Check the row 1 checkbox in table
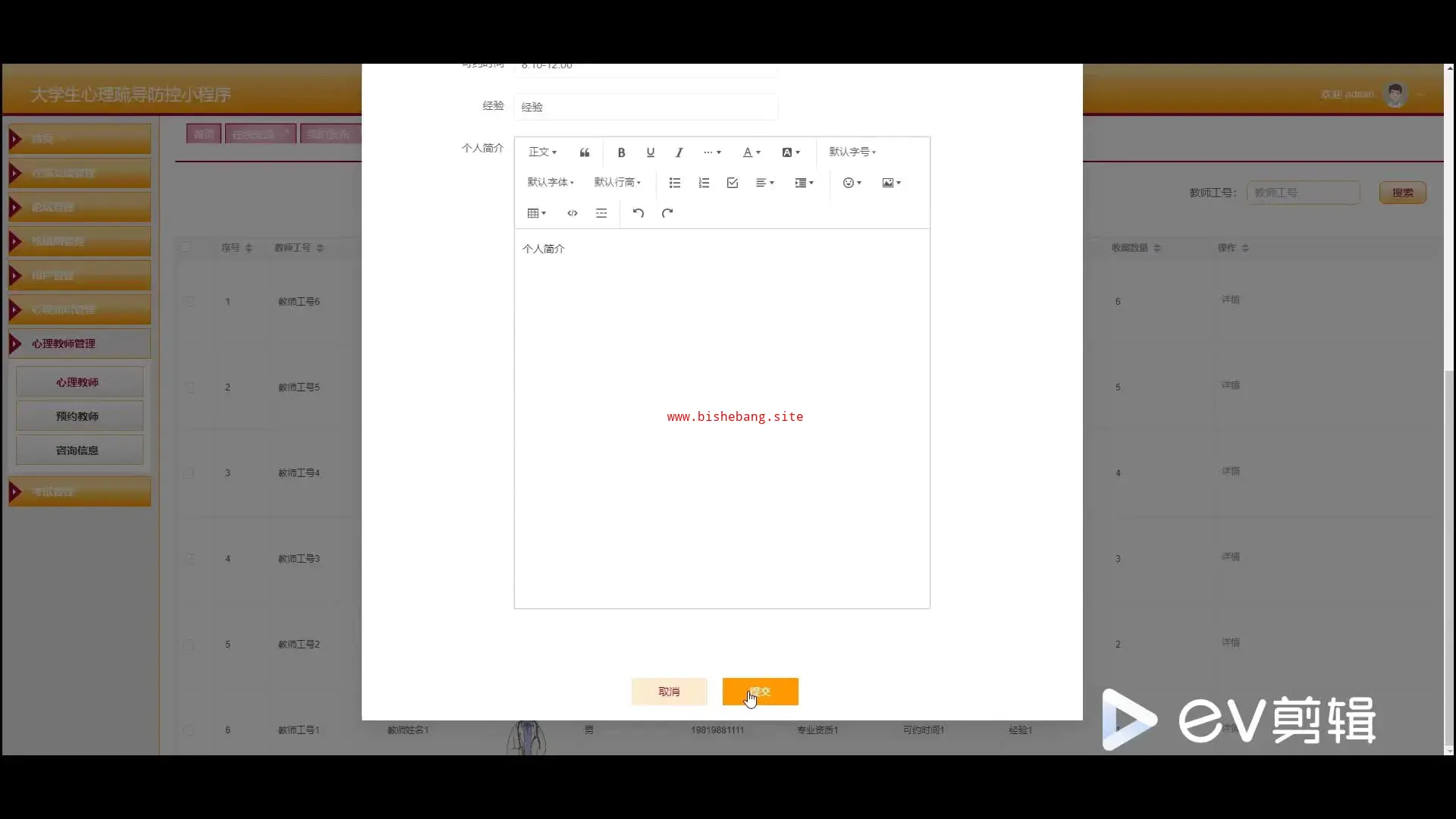This screenshot has width=1456, height=819. pos(189,302)
